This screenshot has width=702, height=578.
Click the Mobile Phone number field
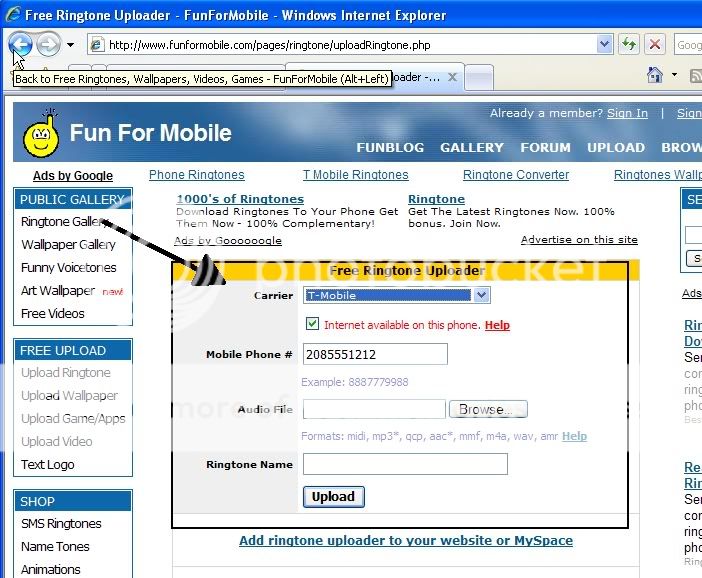click(375, 354)
